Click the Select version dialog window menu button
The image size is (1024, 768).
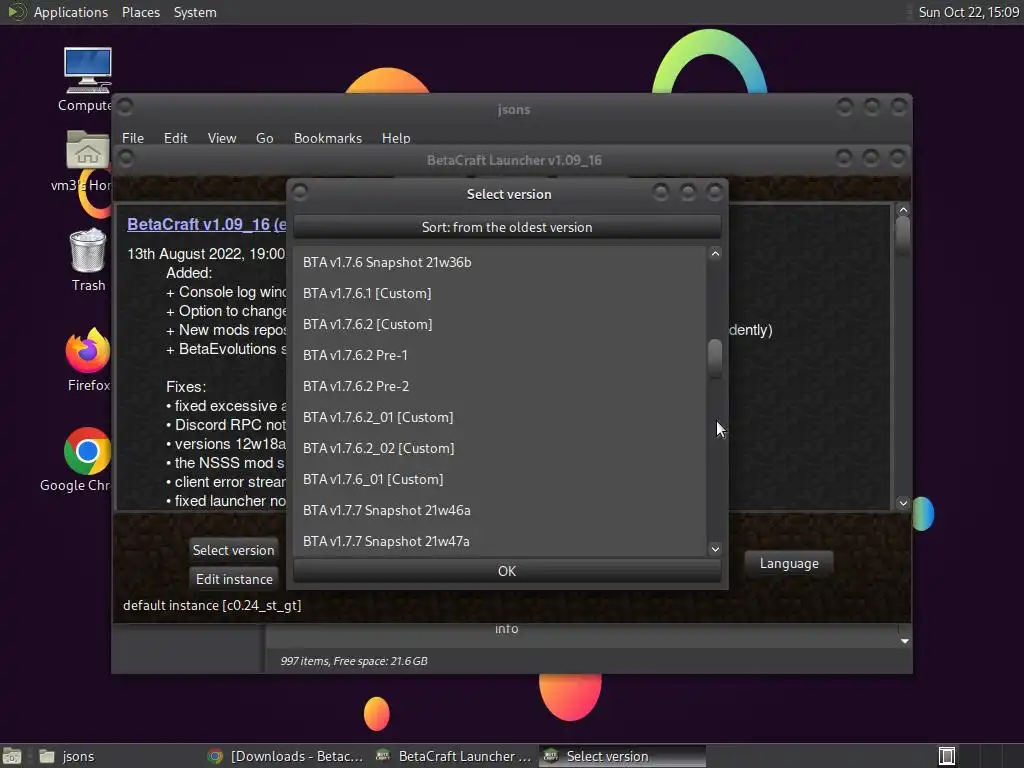coord(300,192)
